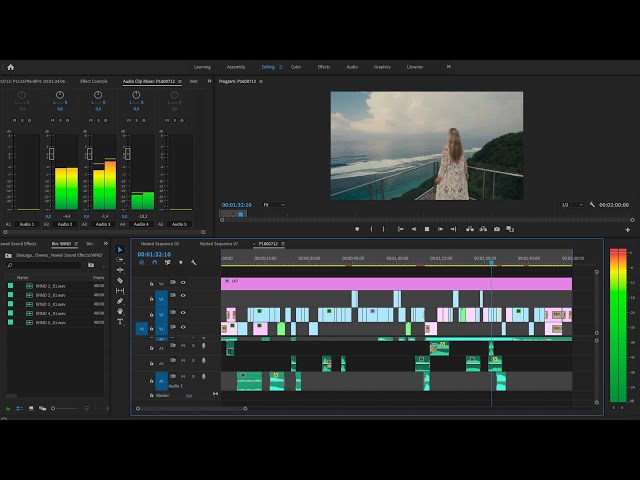Step back one frame
Viewport: 640px width, 480px height.
click(414, 229)
